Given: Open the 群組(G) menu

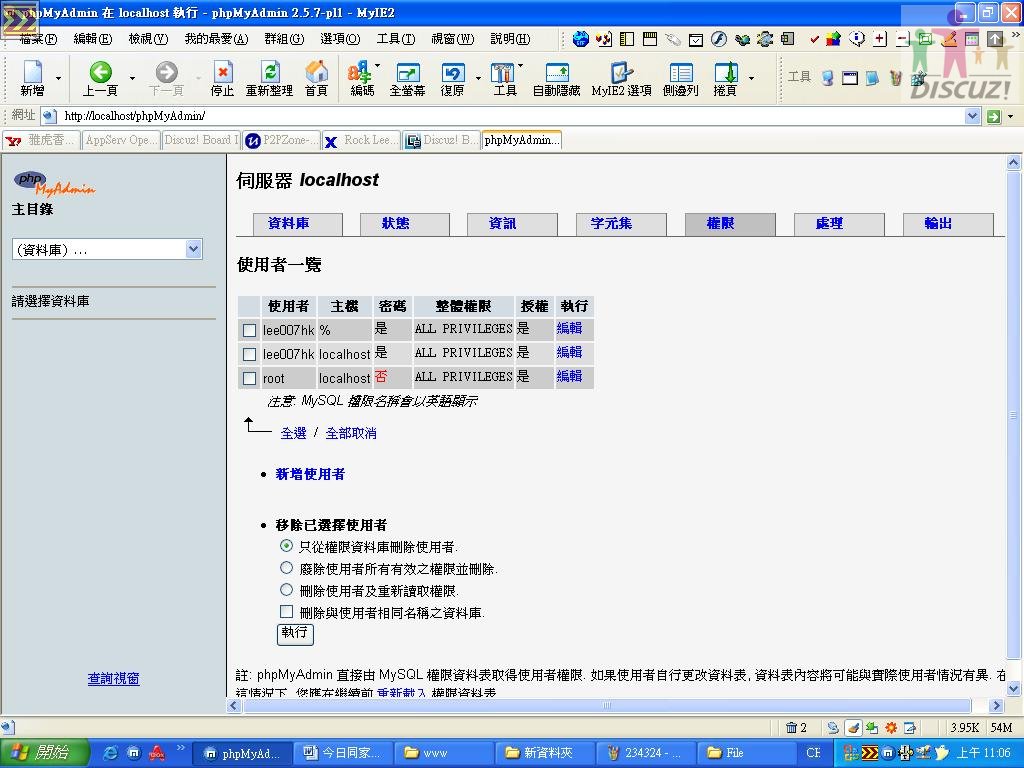Looking at the screenshot, I should 284,39.
